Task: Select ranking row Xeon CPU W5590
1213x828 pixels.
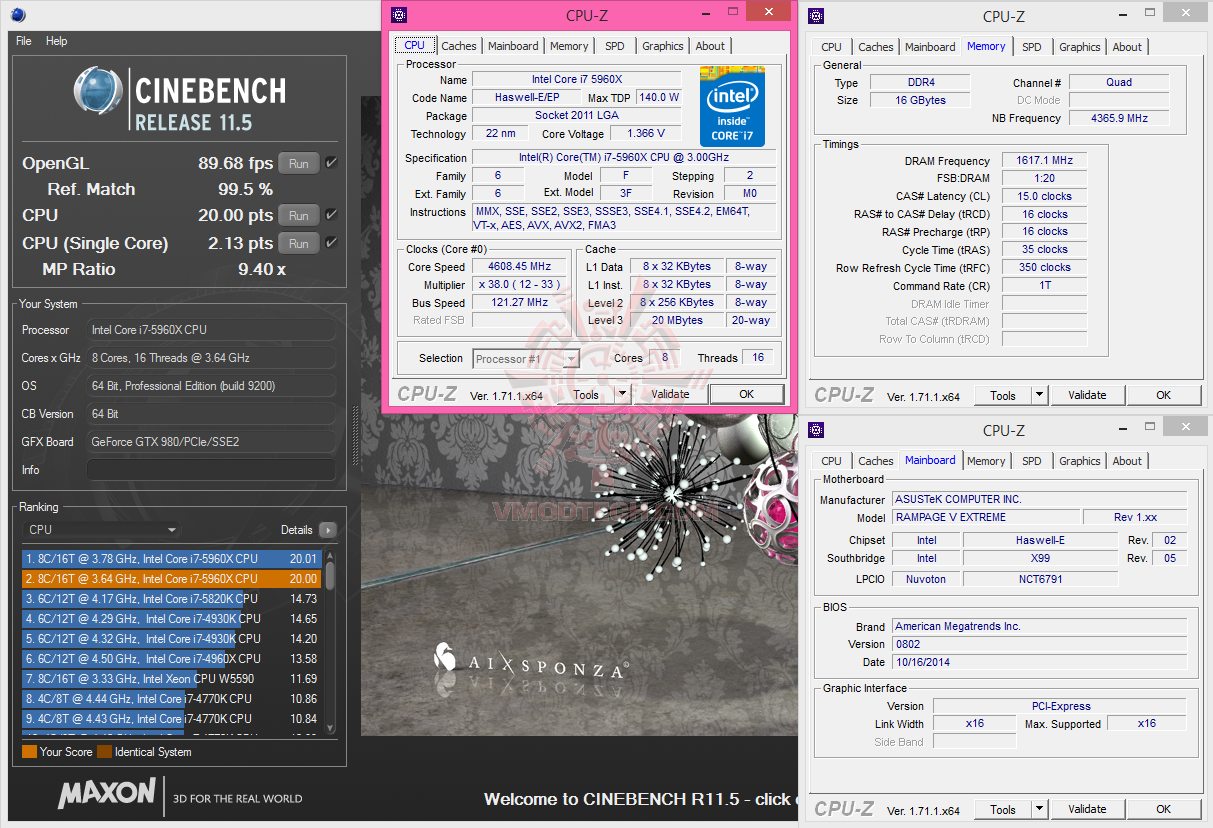Action: [x=172, y=679]
